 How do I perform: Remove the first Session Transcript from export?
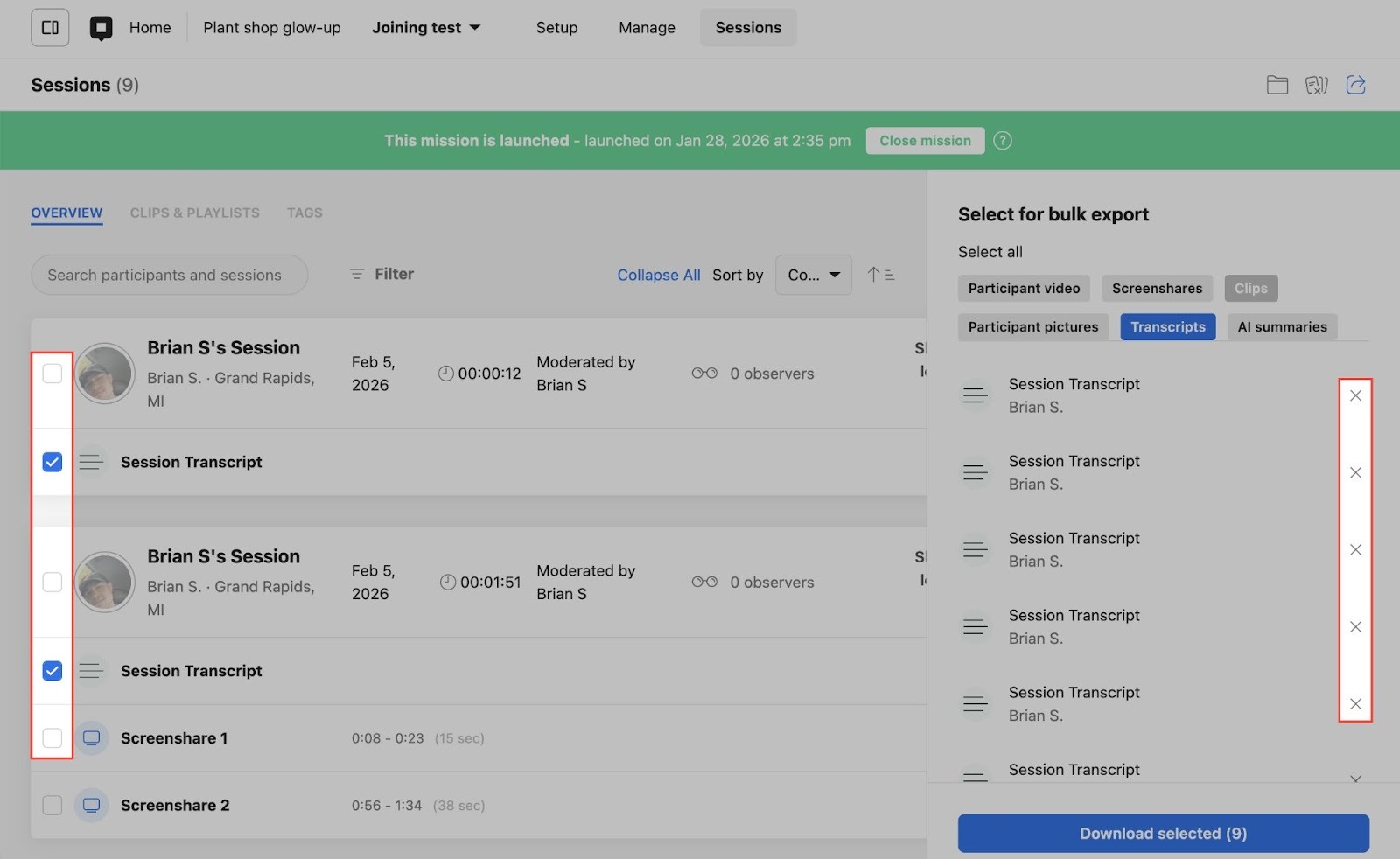1354,396
